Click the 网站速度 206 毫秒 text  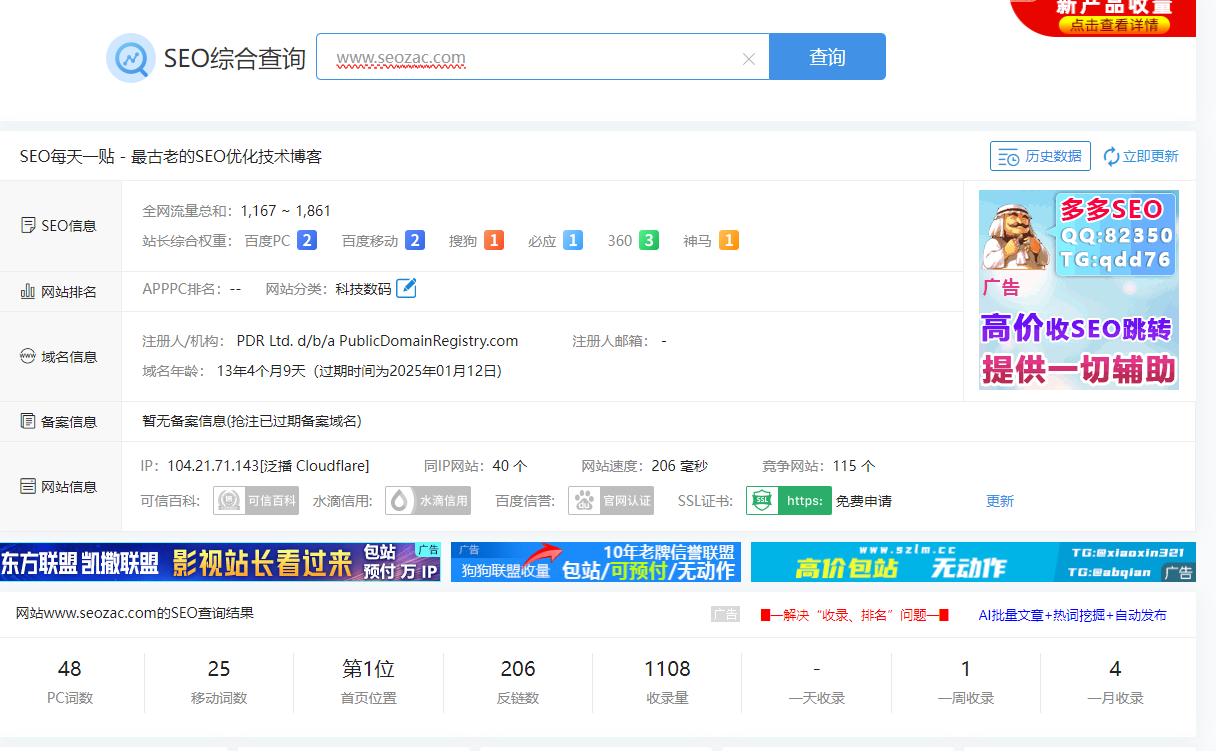point(644,466)
